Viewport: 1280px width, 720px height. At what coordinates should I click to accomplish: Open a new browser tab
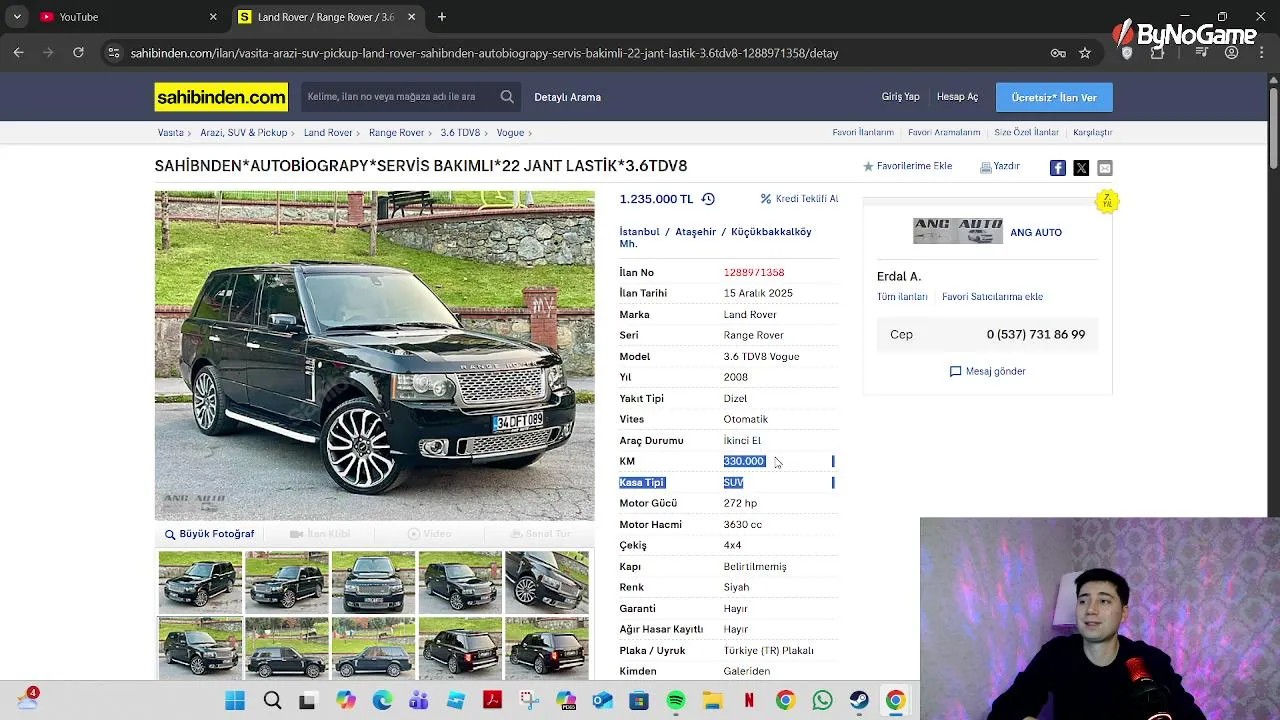(442, 17)
